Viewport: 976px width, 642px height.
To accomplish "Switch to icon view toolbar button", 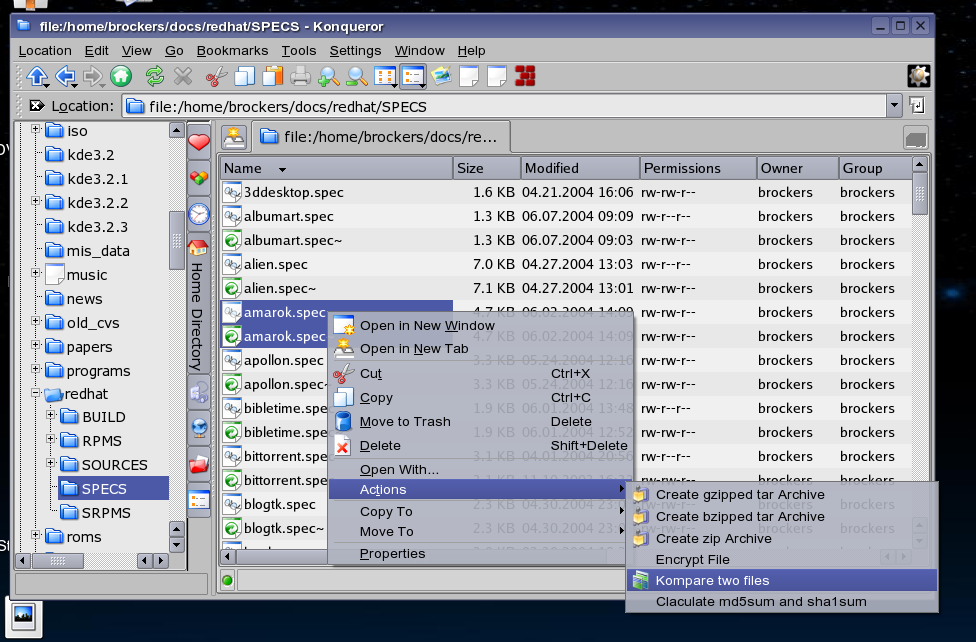I will pyautogui.click(x=385, y=77).
